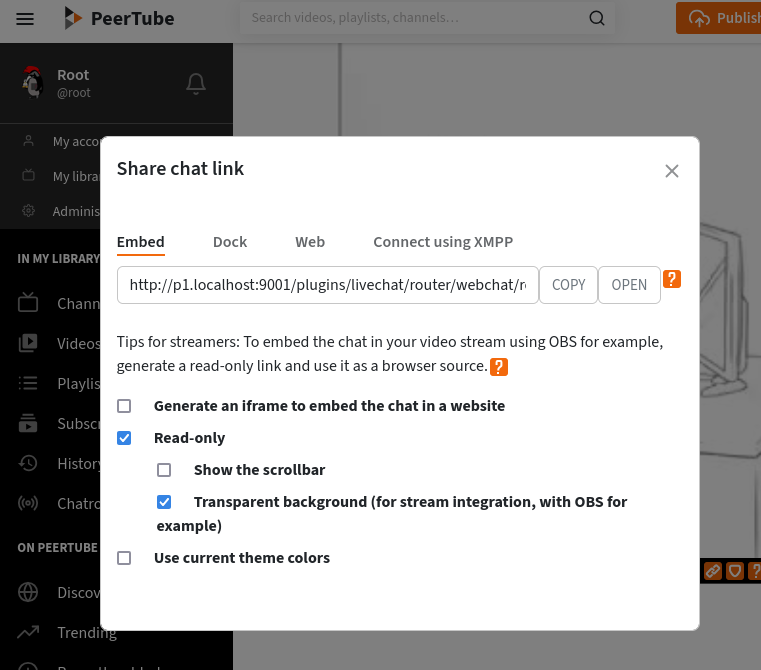Uncheck the Read-only option
761x670 pixels.
124,438
